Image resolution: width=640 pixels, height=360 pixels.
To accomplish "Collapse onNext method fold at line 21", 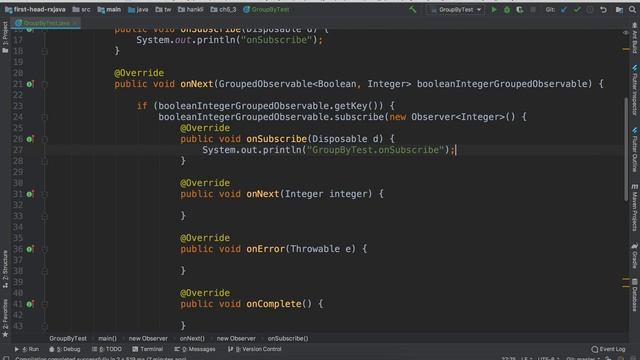I will click(44, 84).
